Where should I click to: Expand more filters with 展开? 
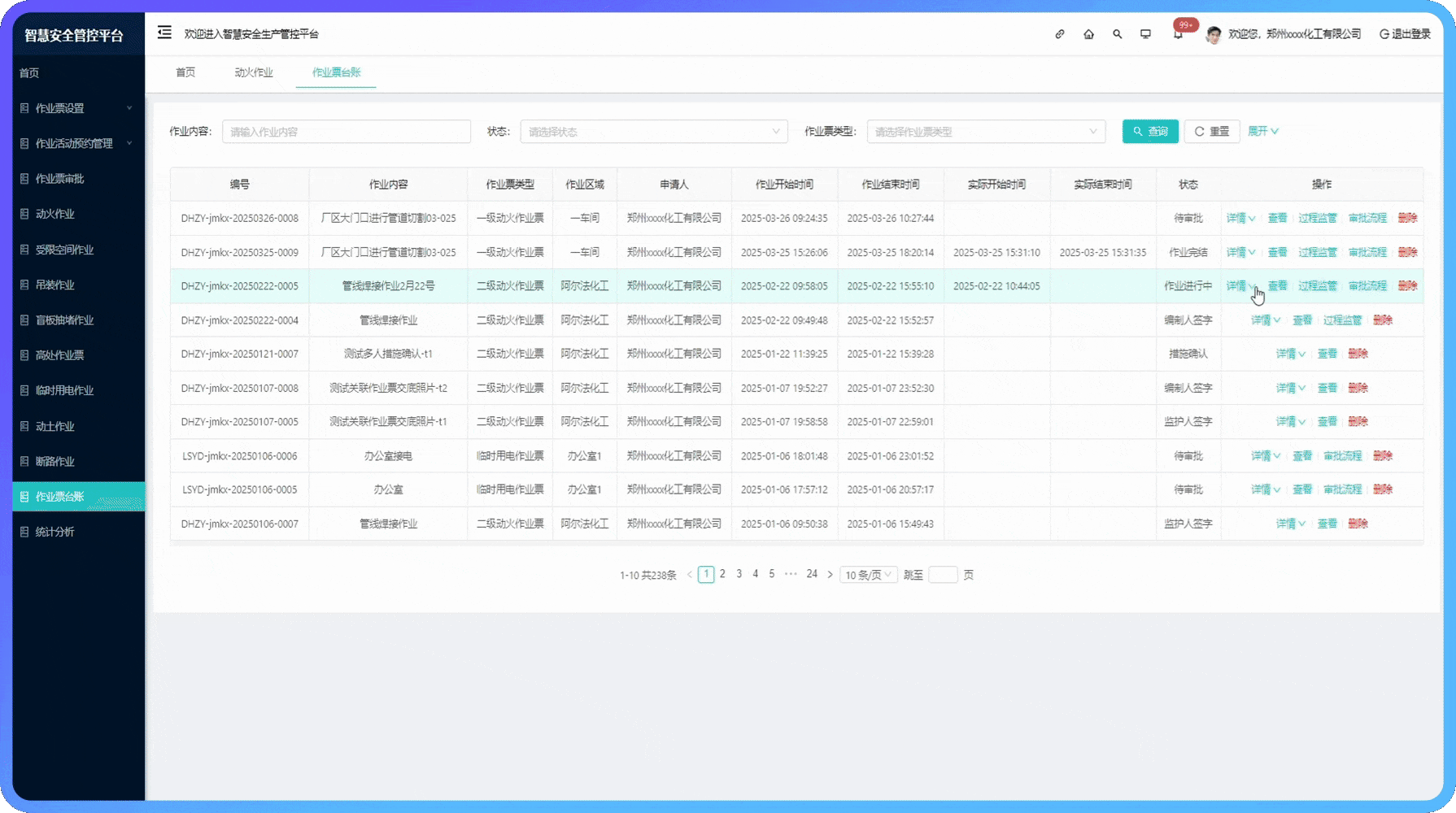(x=1262, y=131)
